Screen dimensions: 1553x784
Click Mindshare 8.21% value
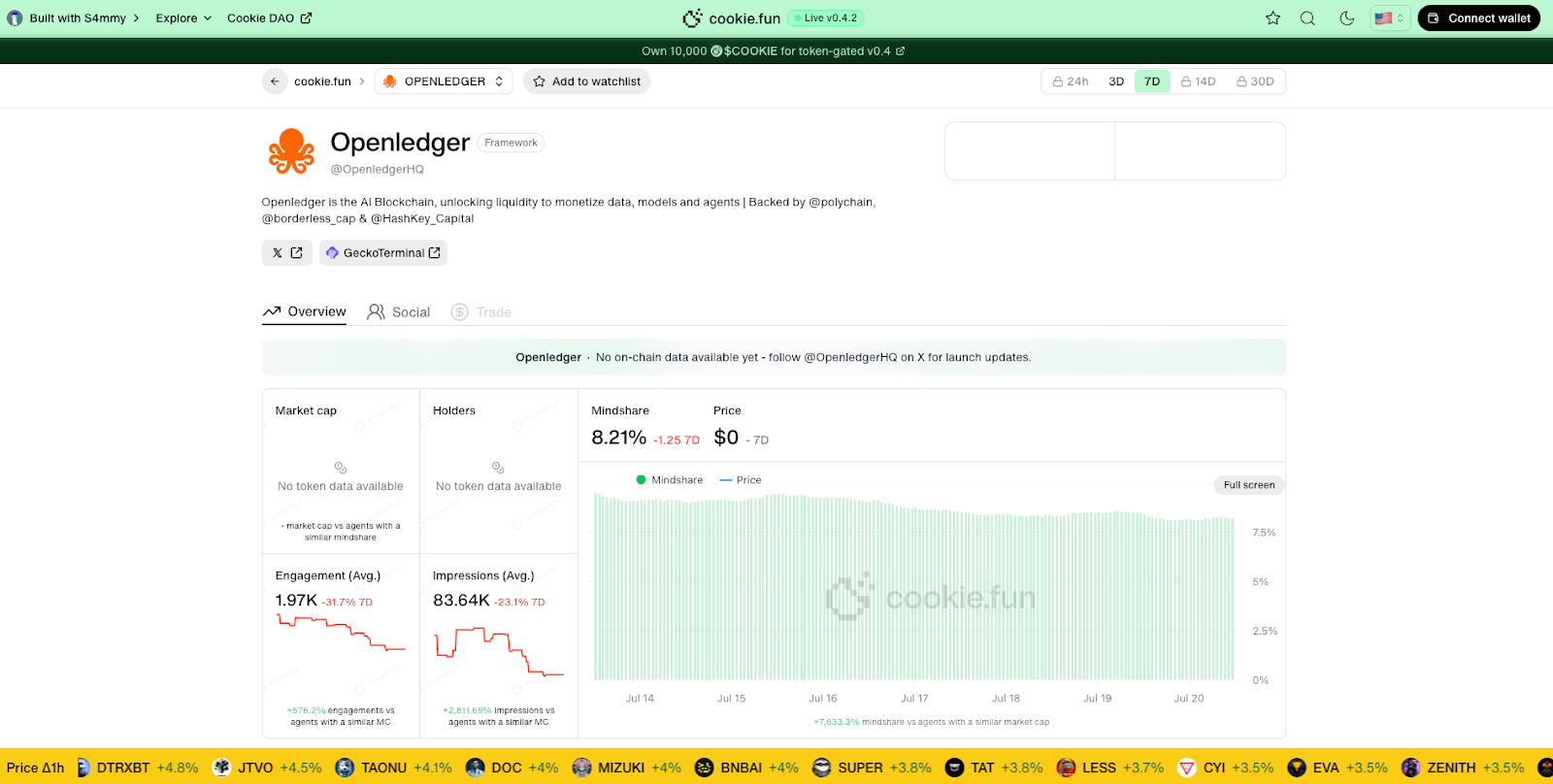coord(618,438)
